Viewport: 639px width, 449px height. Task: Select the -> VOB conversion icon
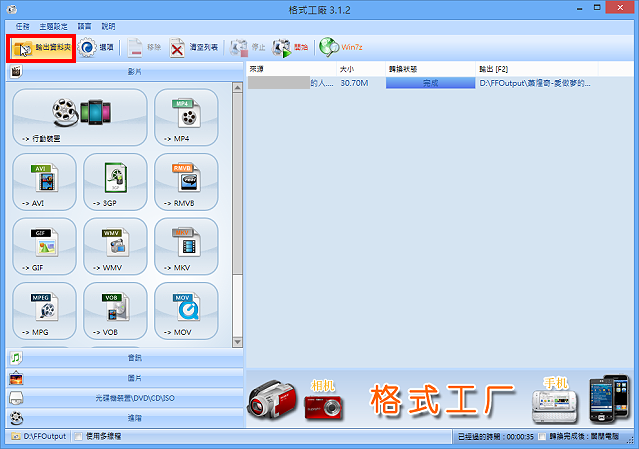click(x=115, y=311)
